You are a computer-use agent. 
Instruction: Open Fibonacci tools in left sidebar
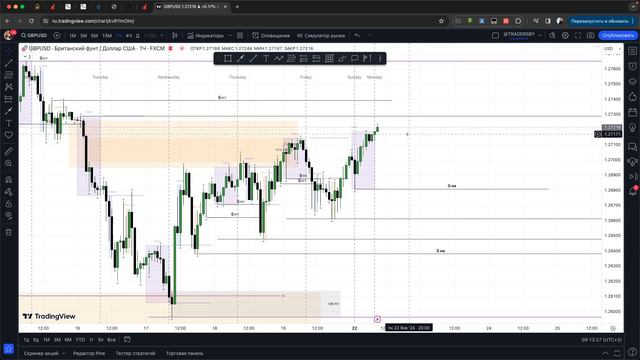[9, 75]
